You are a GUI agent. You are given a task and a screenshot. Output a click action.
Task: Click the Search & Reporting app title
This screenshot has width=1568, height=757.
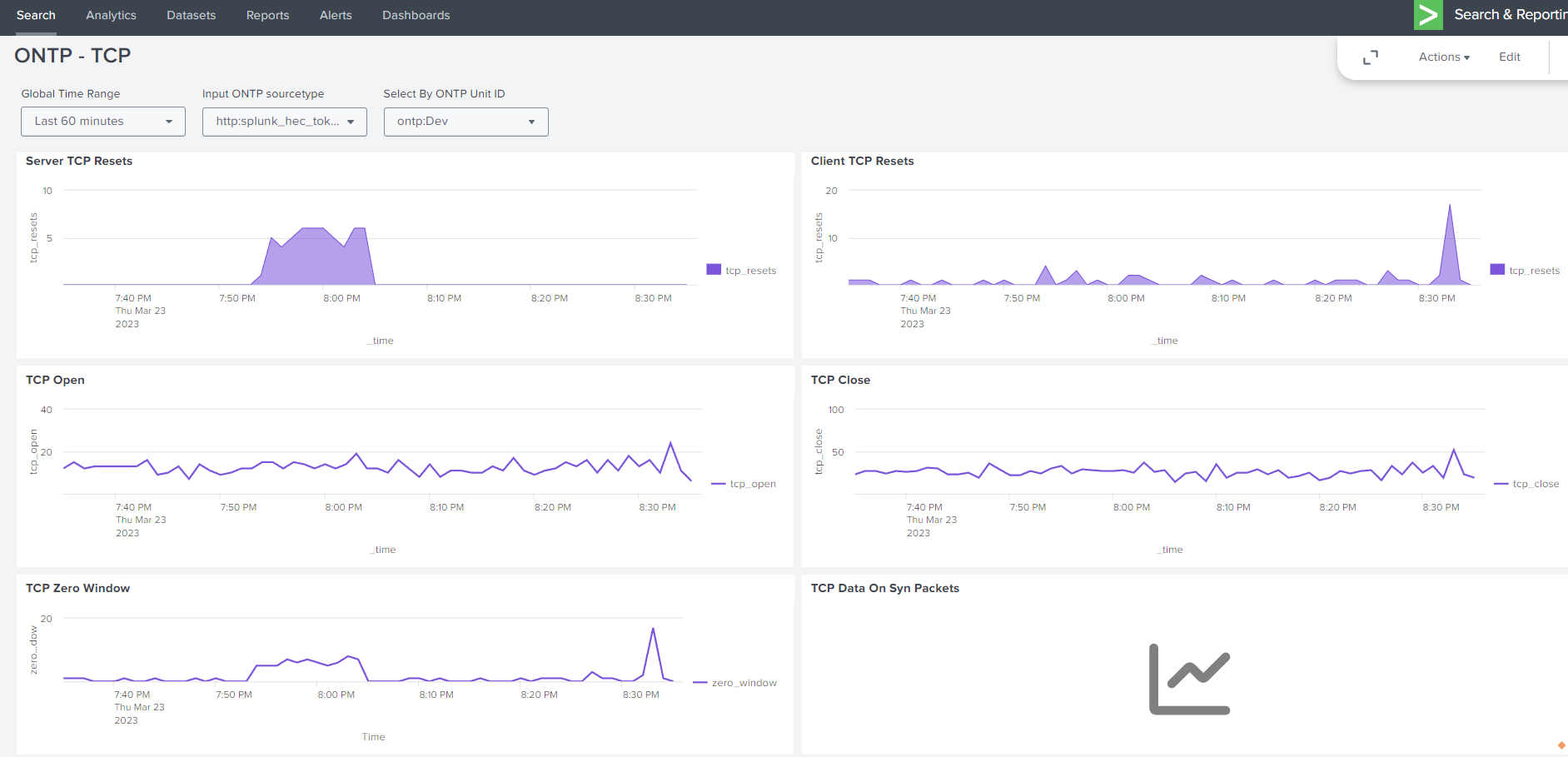[1510, 15]
